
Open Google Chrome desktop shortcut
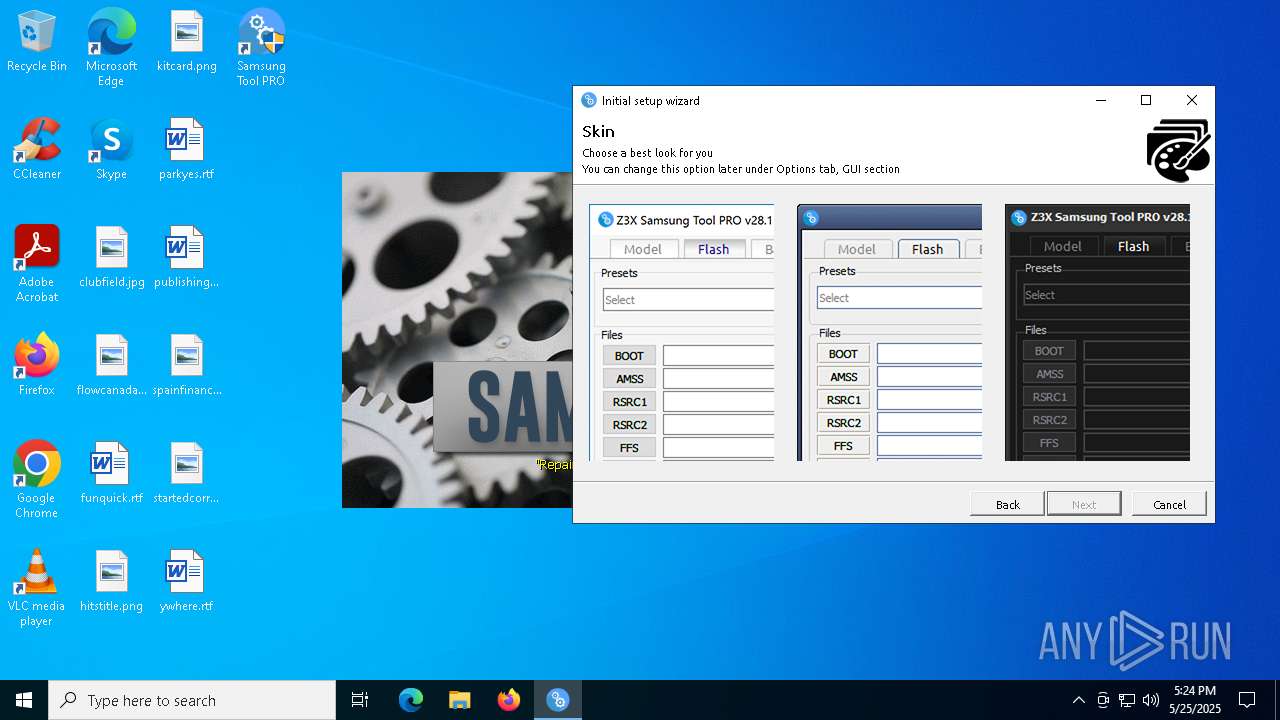37,480
